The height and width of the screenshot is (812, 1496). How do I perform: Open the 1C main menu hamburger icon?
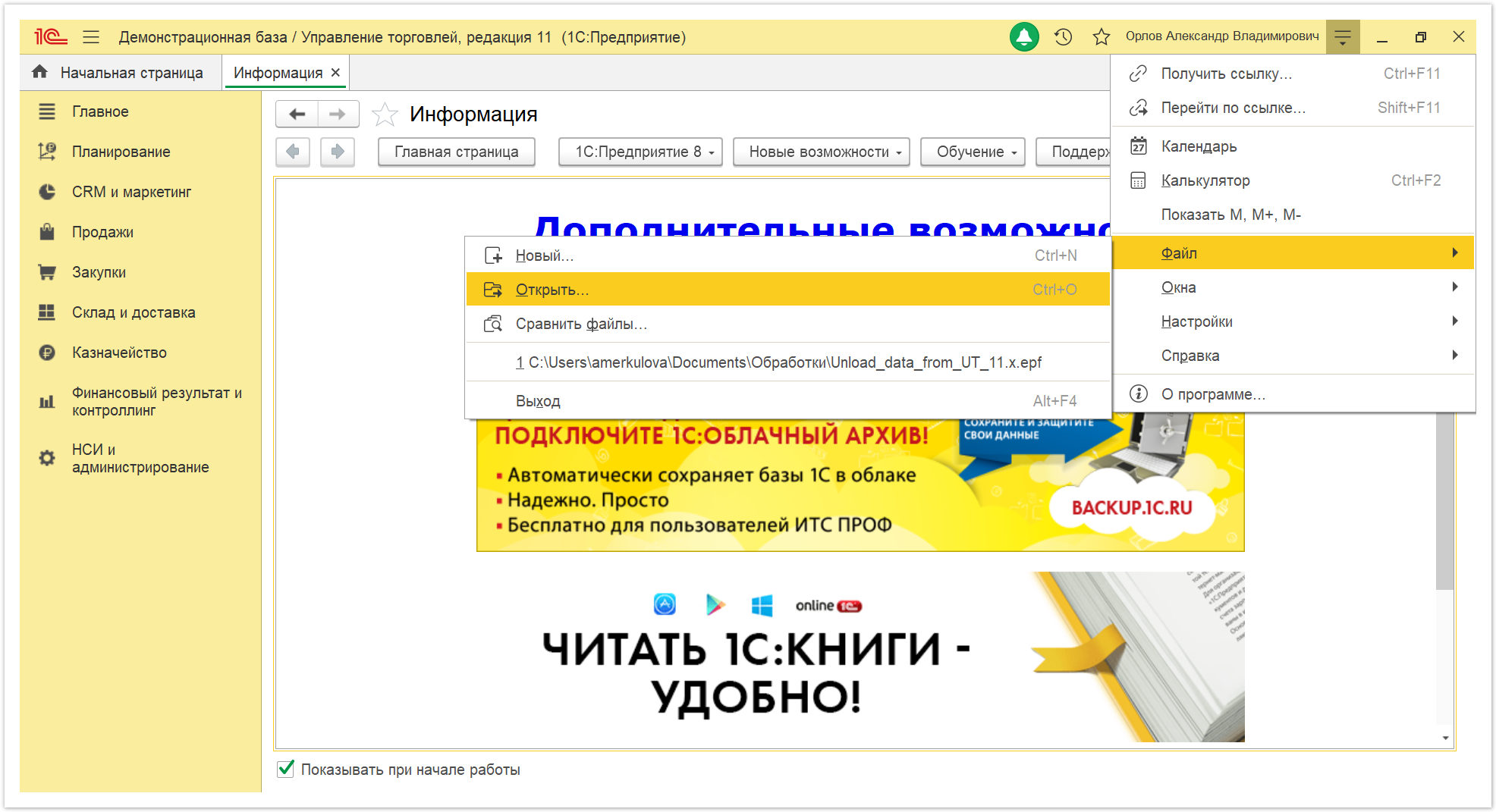point(91,36)
